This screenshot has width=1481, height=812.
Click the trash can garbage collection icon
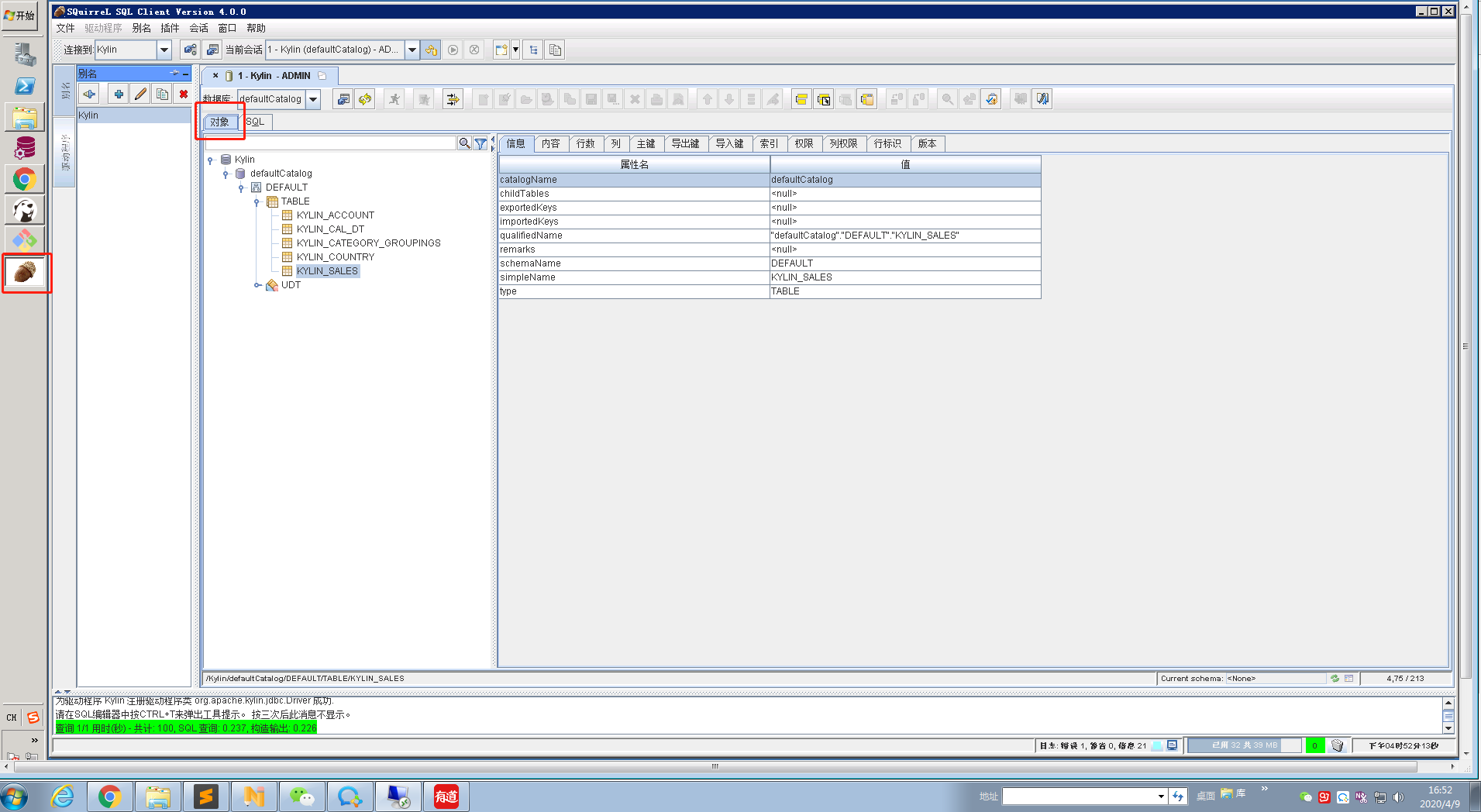(1338, 745)
